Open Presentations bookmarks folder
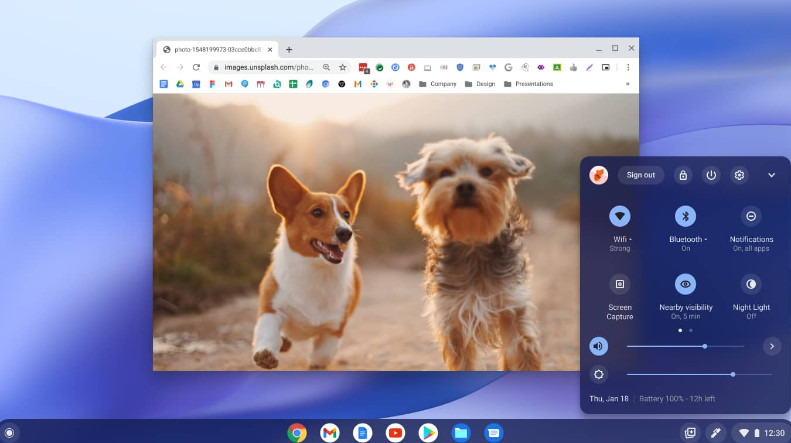 (x=528, y=84)
